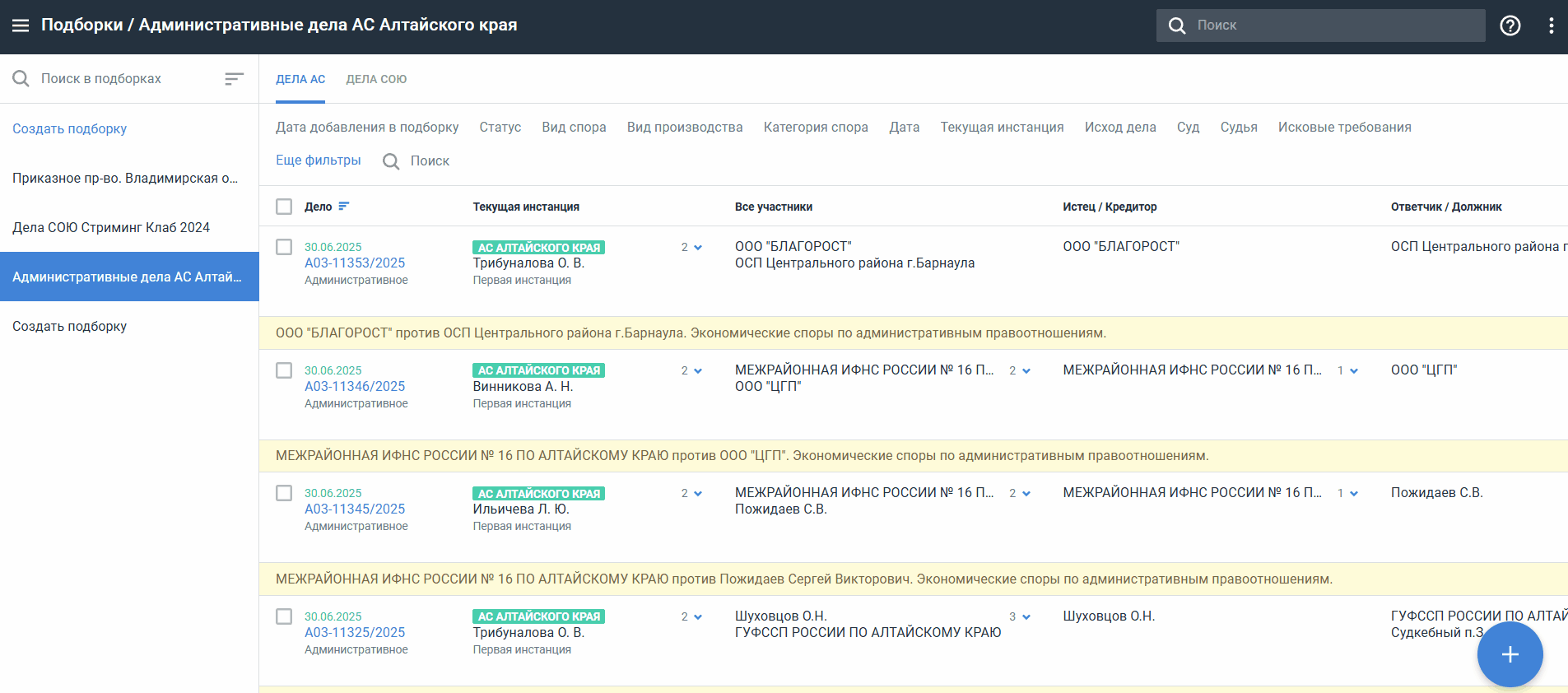This screenshot has width=1568, height=693.
Task: Open the Статус filter
Action: pos(500,127)
